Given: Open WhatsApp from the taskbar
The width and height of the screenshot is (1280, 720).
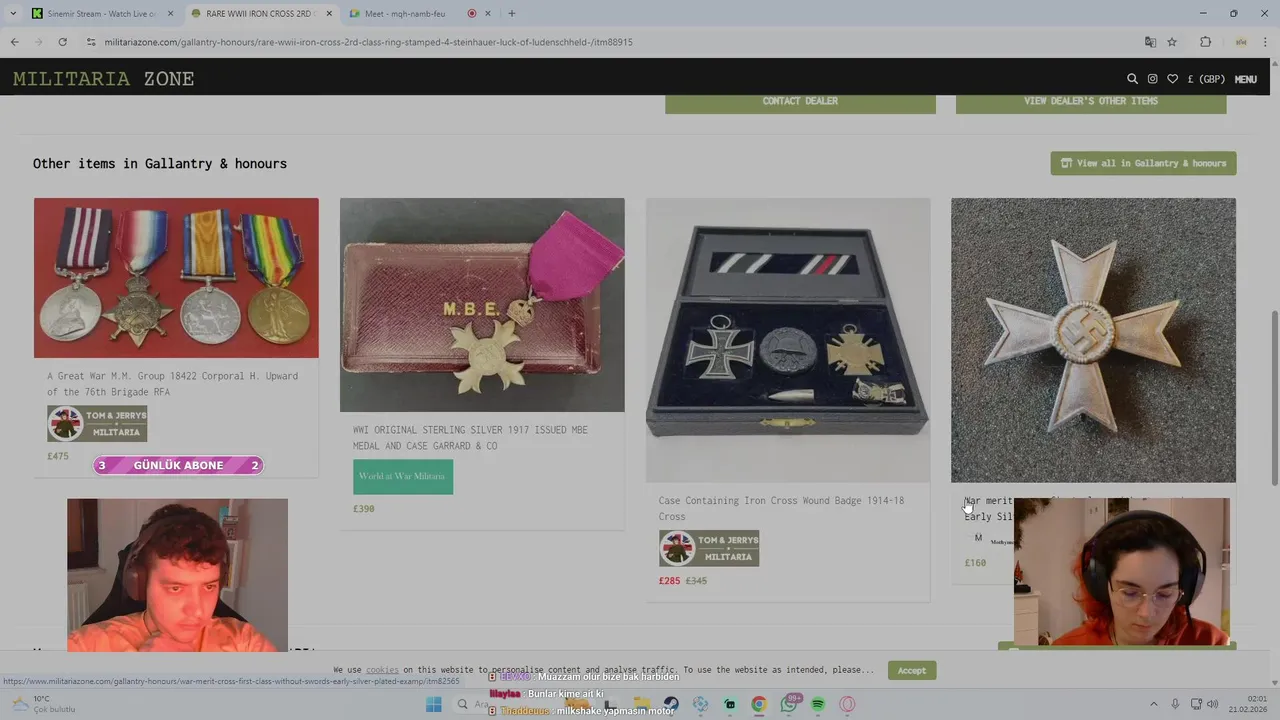Looking at the screenshot, I should pos(789,705).
